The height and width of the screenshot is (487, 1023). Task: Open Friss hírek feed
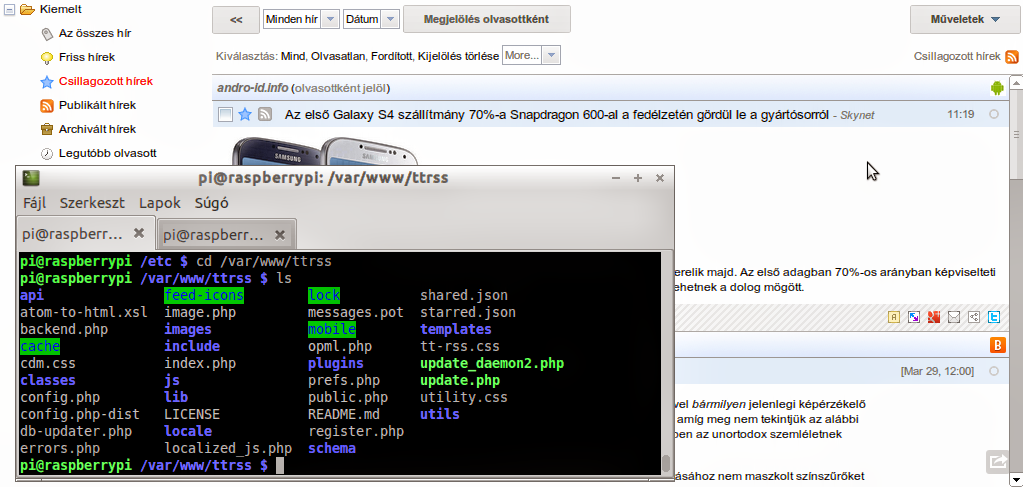point(87,57)
